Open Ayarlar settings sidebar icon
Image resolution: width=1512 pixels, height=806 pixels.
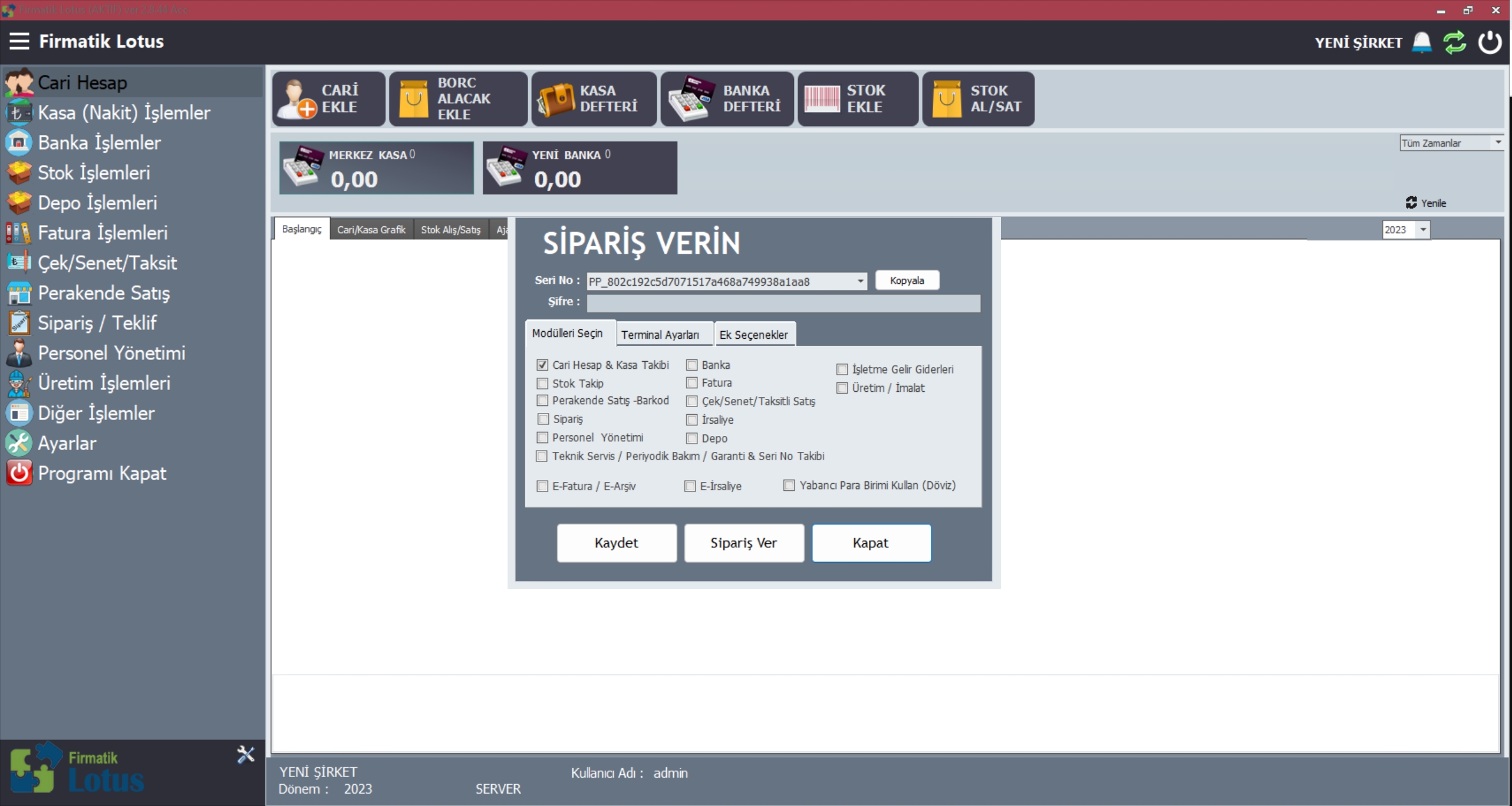point(19,443)
